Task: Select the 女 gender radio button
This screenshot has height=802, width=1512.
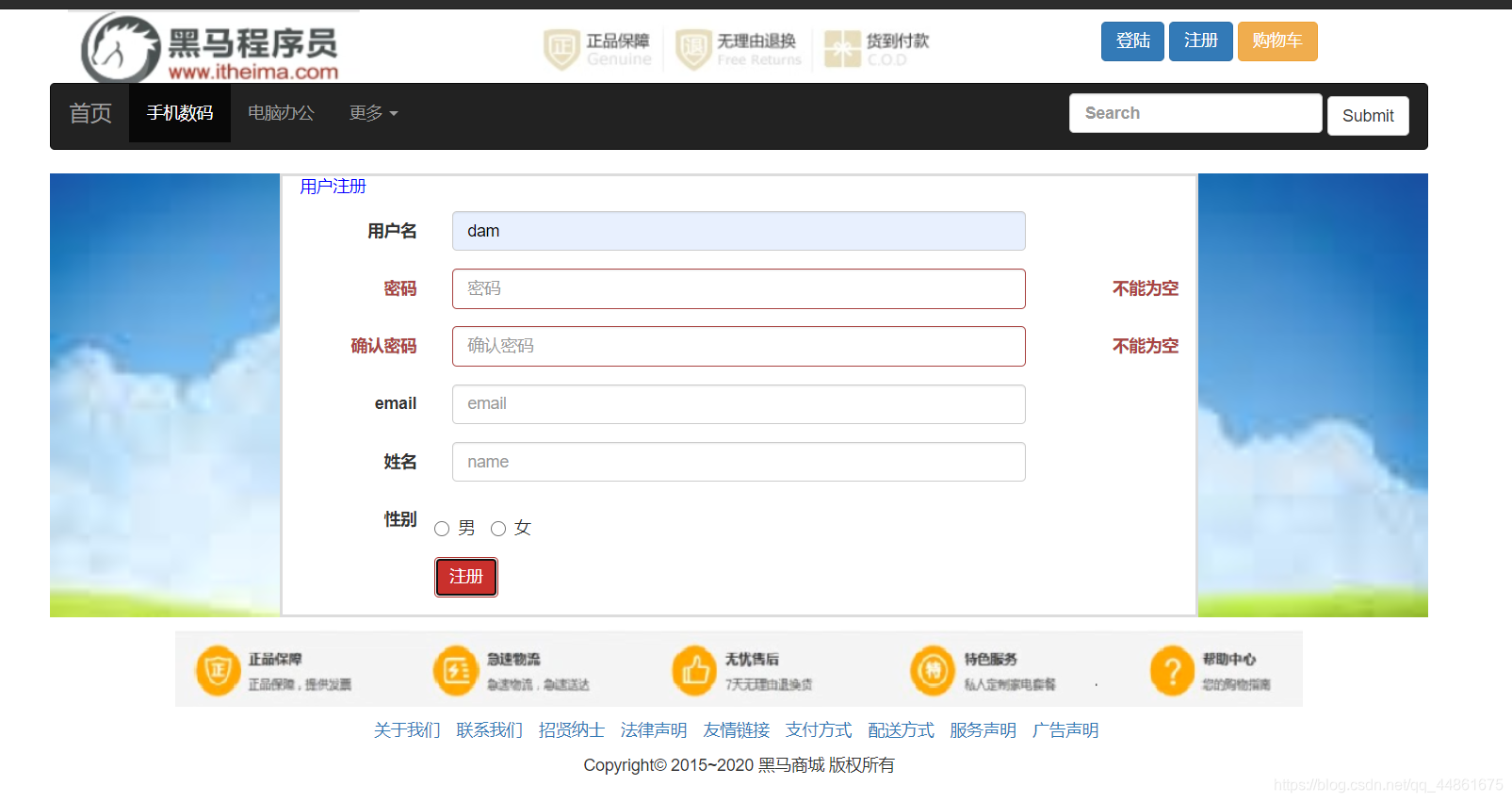Action: (x=498, y=529)
